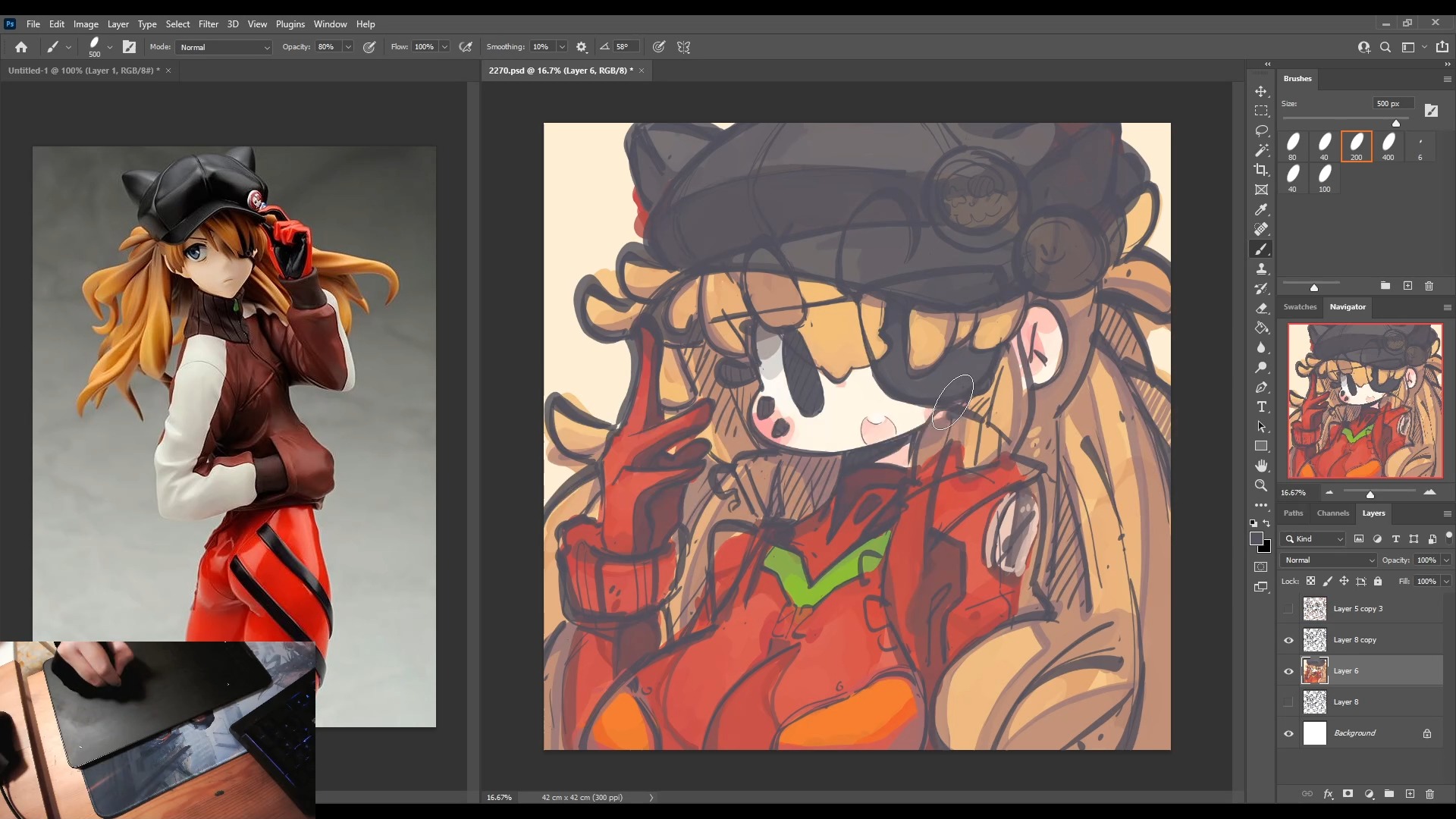Switch to the Paths tab
Screen dimensions: 1456x819
pos(1293,513)
